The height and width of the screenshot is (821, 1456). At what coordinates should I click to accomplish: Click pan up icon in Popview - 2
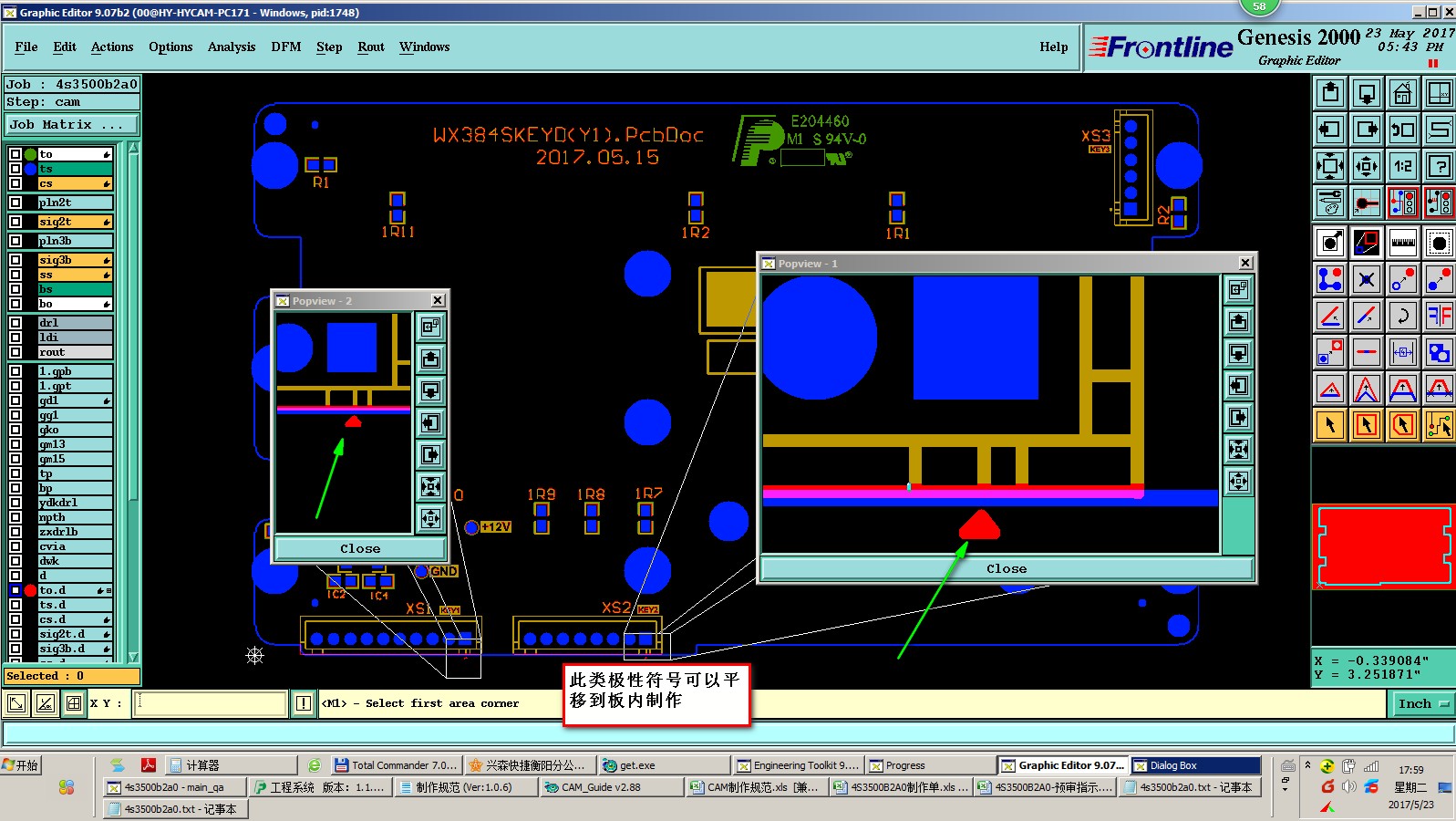[x=430, y=359]
